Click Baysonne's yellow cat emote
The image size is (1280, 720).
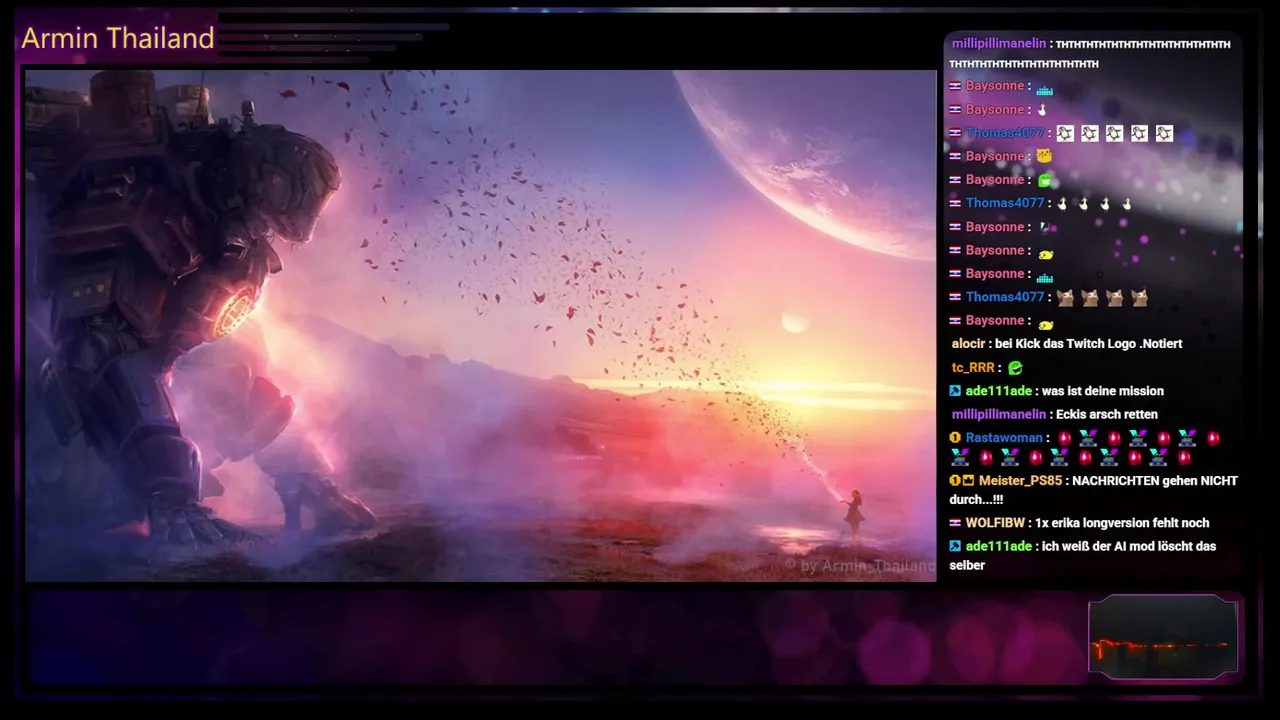point(1044,157)
